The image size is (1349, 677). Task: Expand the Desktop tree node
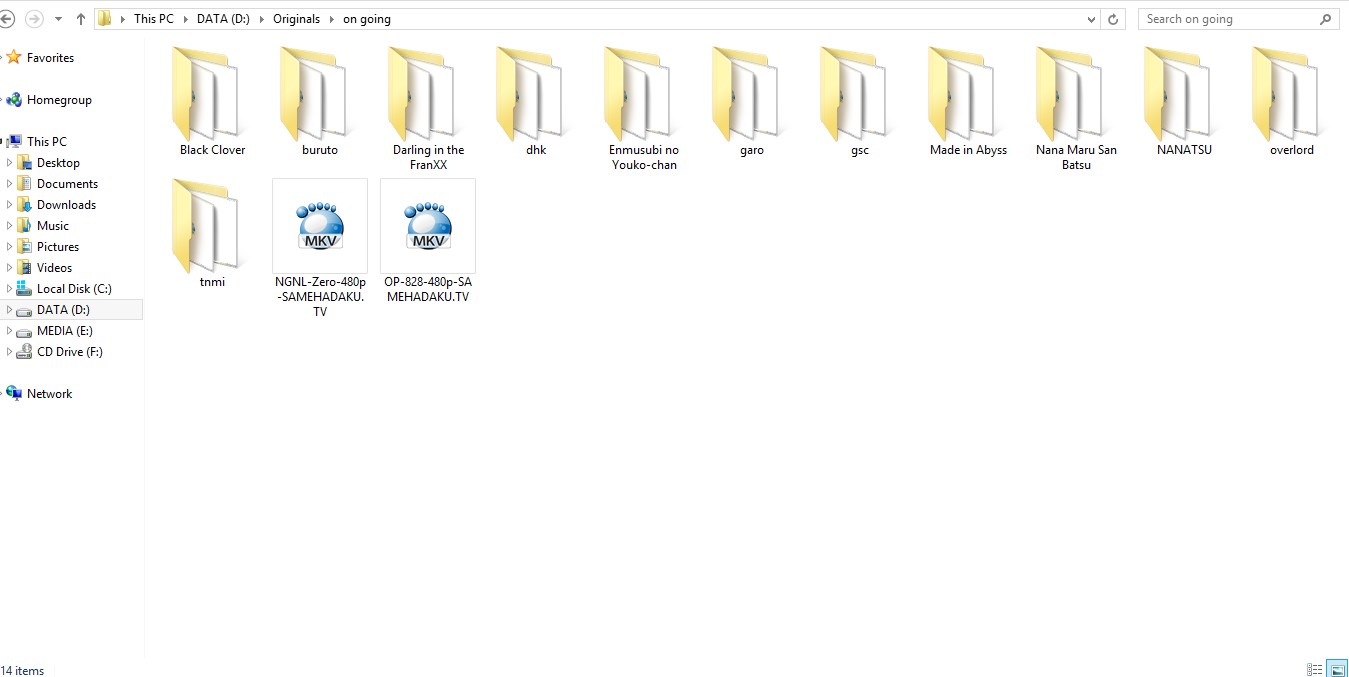(x=10, y=162)
